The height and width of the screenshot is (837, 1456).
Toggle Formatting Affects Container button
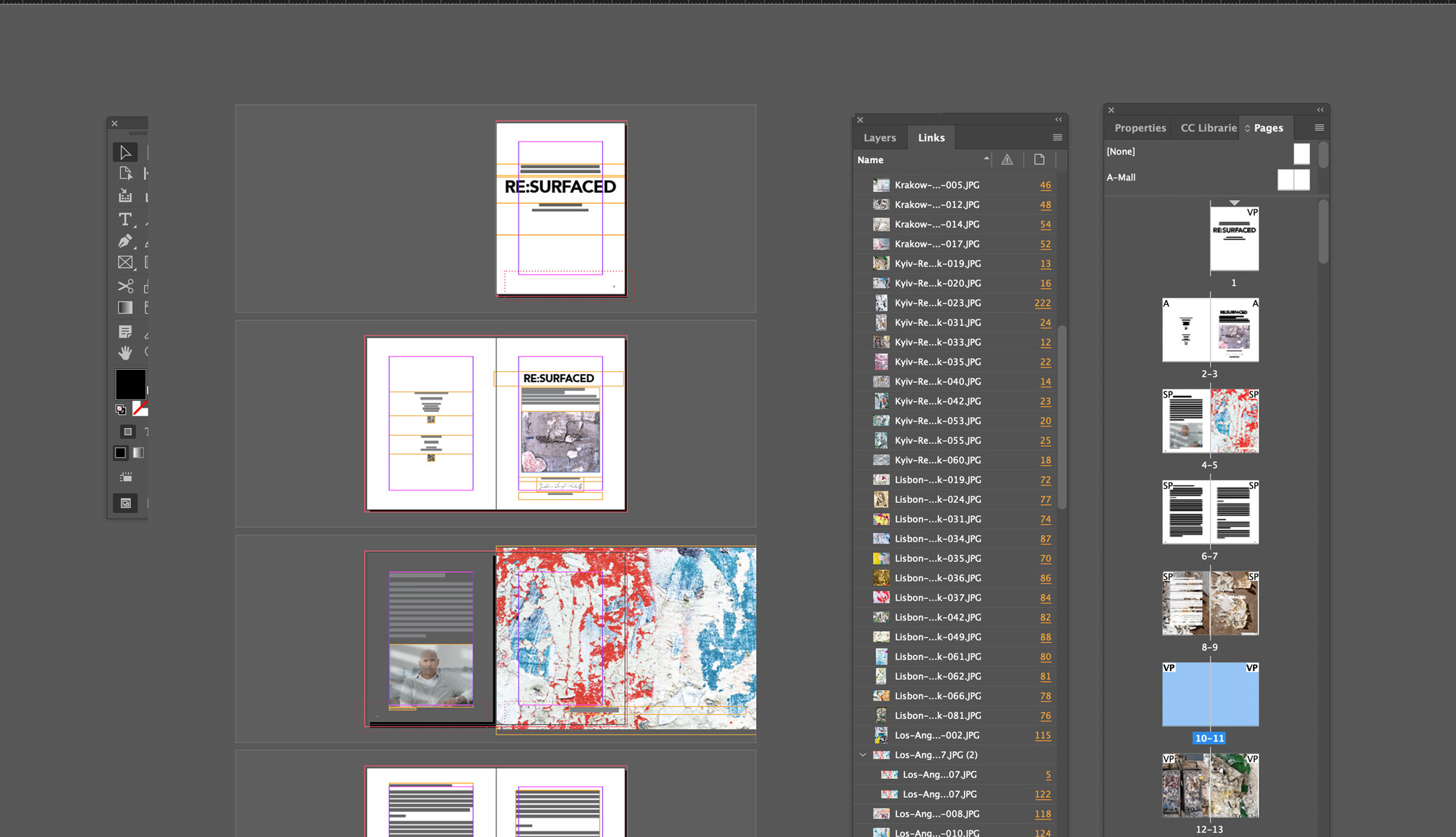[x=127, y=432]
